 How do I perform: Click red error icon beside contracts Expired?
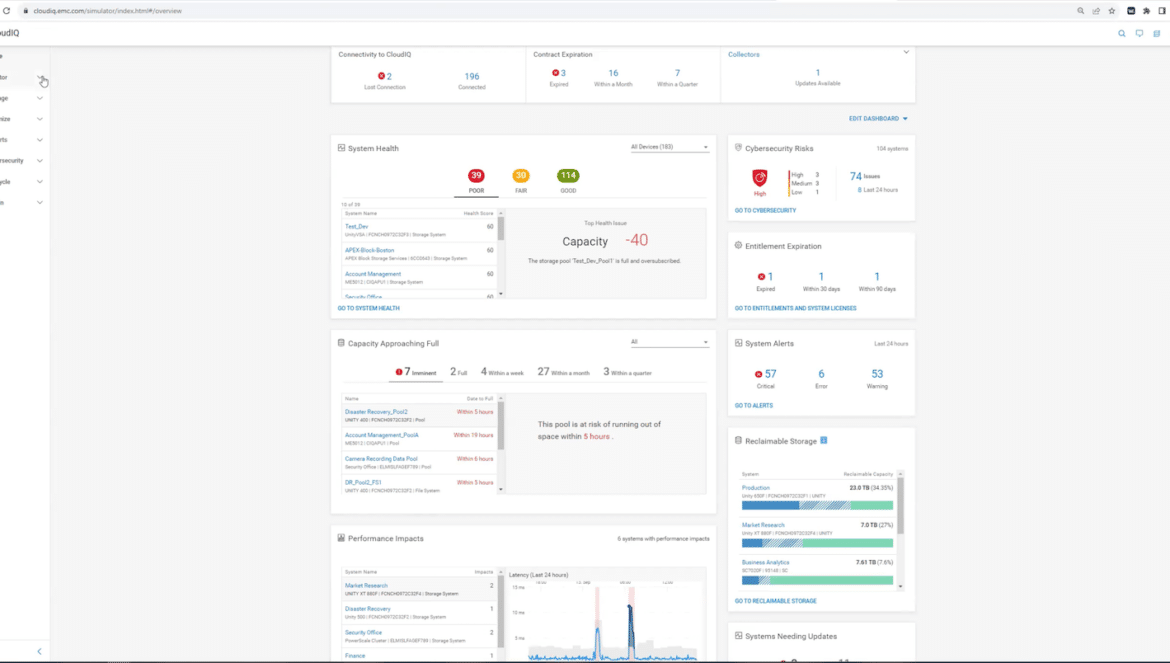(555, 73)
